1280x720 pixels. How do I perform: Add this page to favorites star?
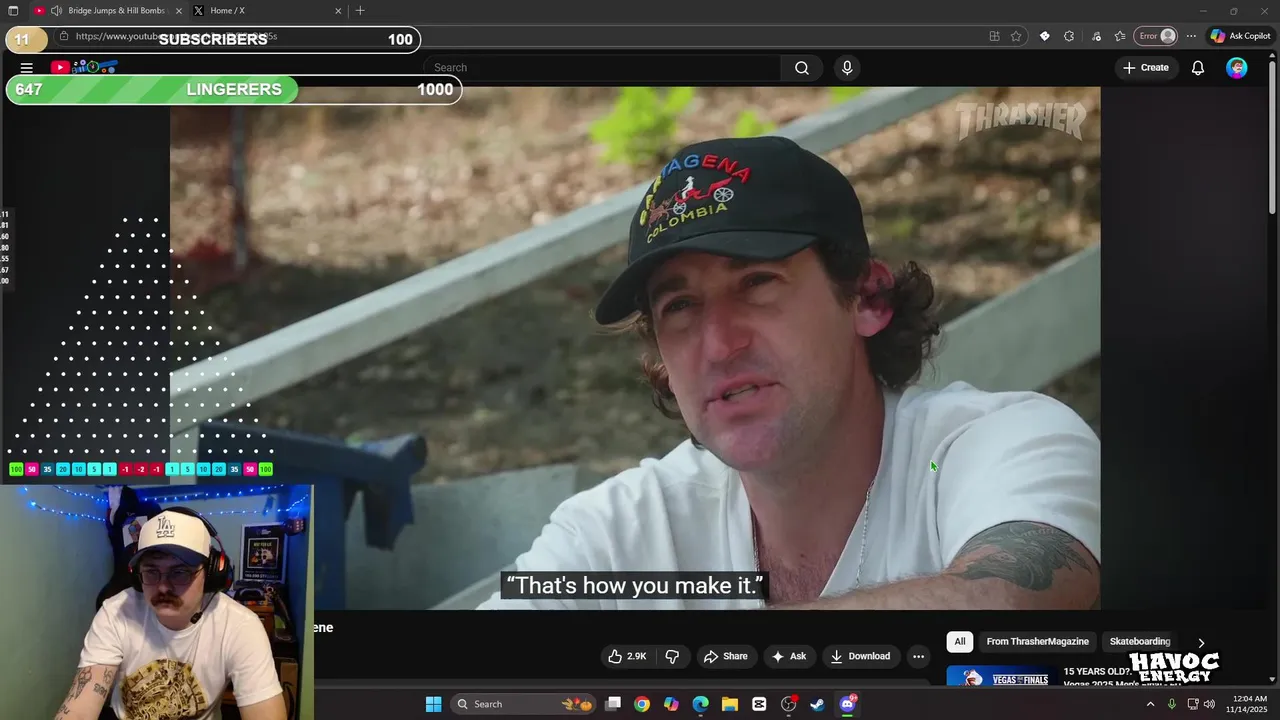(x=1016, y=36)
